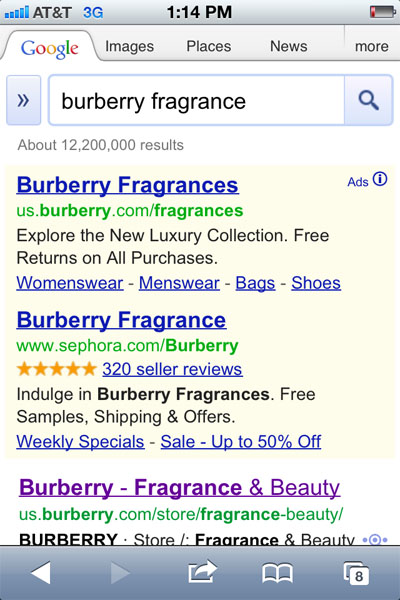Open Burberry - Fragrance & Beauty result

pyautogui.click(x=180, y=488)
